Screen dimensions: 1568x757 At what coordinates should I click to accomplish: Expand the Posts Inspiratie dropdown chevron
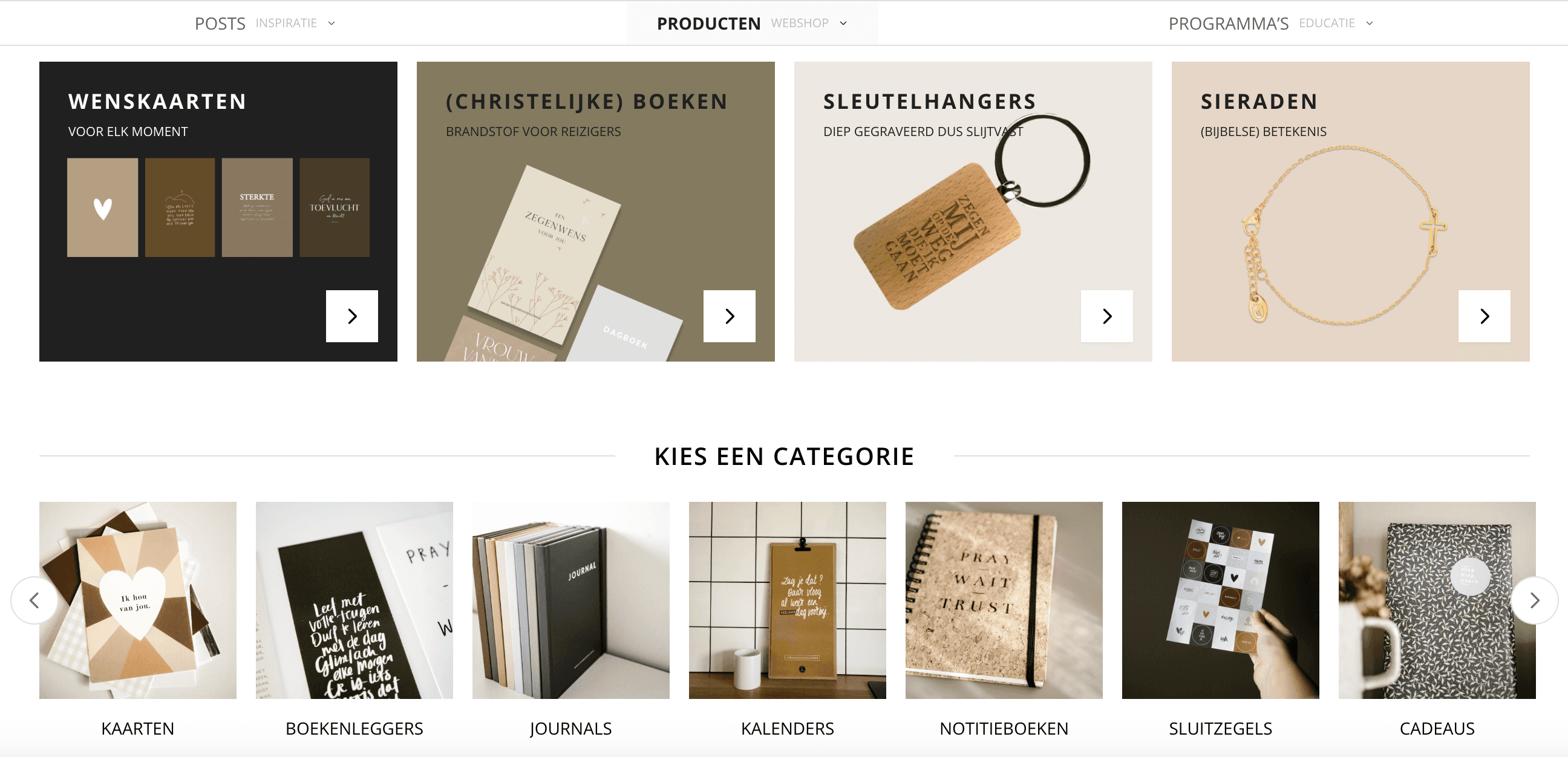332,23
